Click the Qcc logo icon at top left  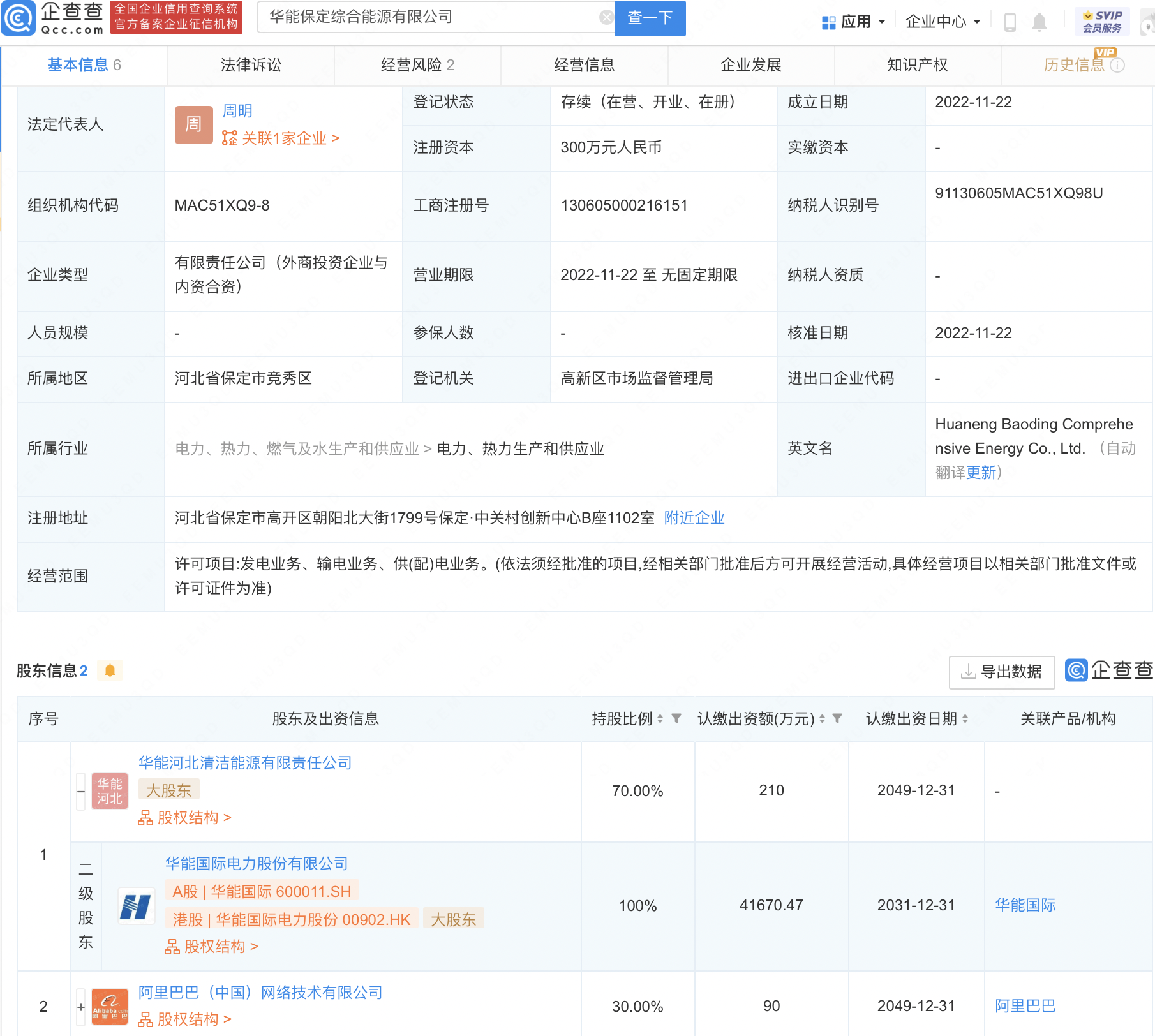[18, 18]
